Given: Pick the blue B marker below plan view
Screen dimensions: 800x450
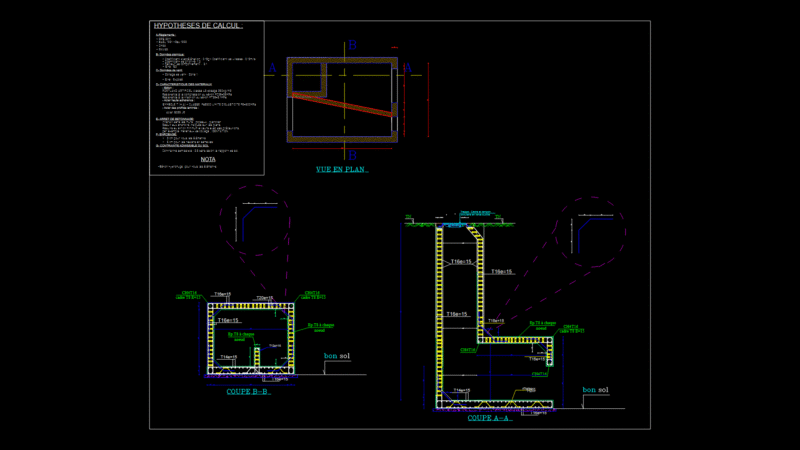Looking at the screenshot, I should pyautogui.click(x=352, y=155).
